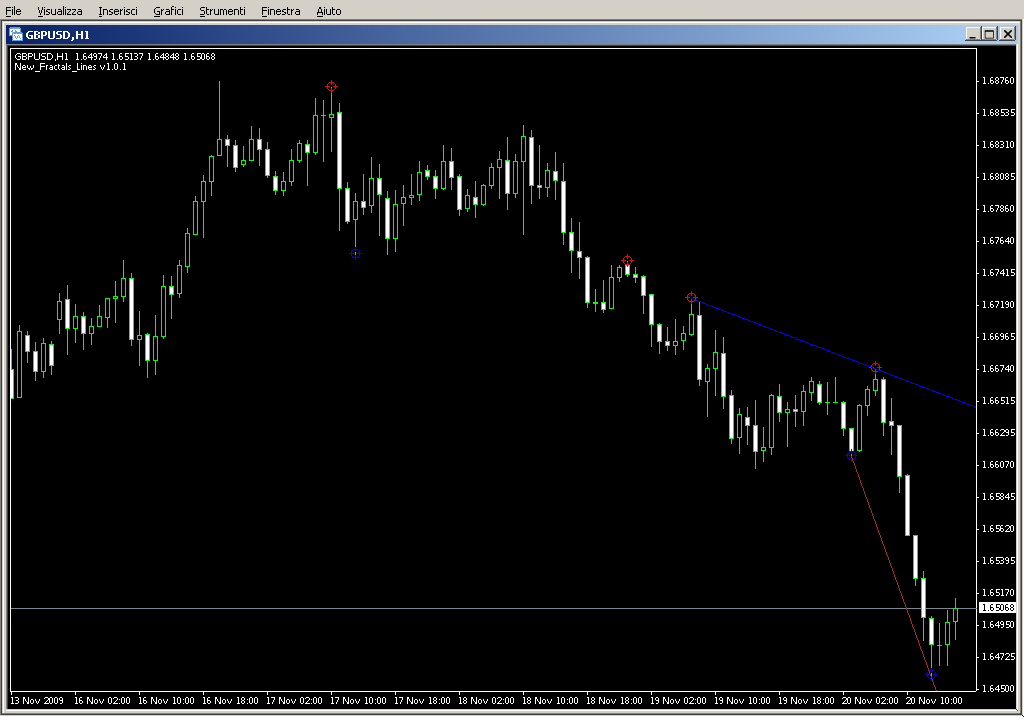Select the red fractal marker above the 18 Nov 18:00 high
The width and height of the screenshot is (1024, 717).
pyautogui.click(x=627, y=261)
